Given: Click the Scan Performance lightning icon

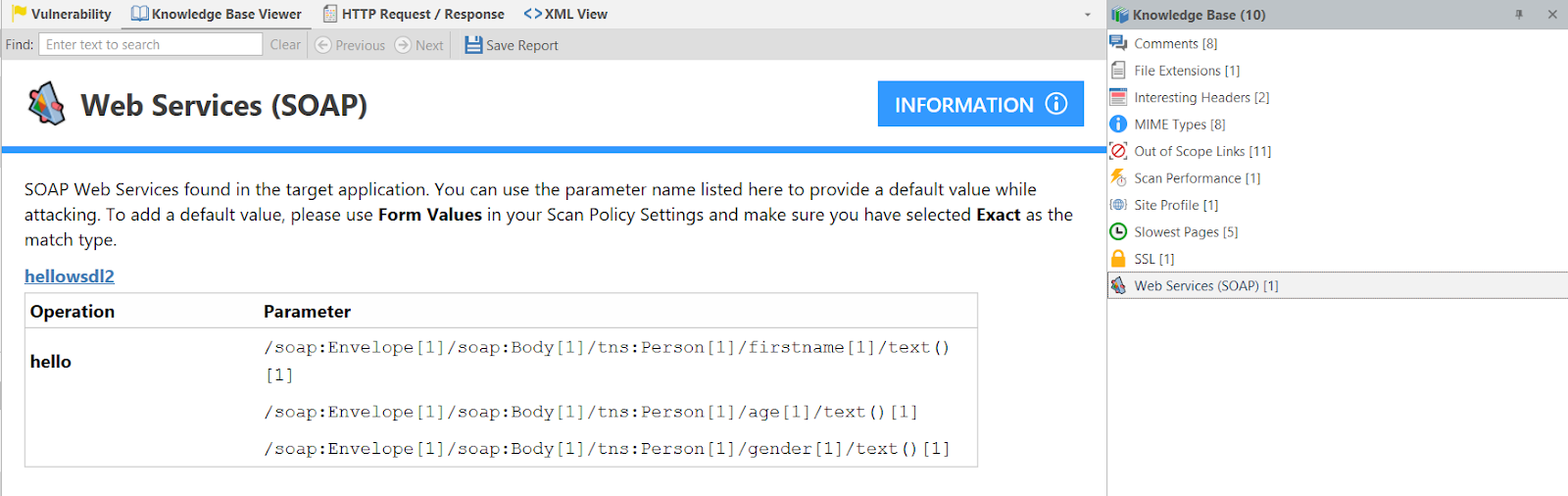Looking at the screenshot, I should (x=1118, y=177).
